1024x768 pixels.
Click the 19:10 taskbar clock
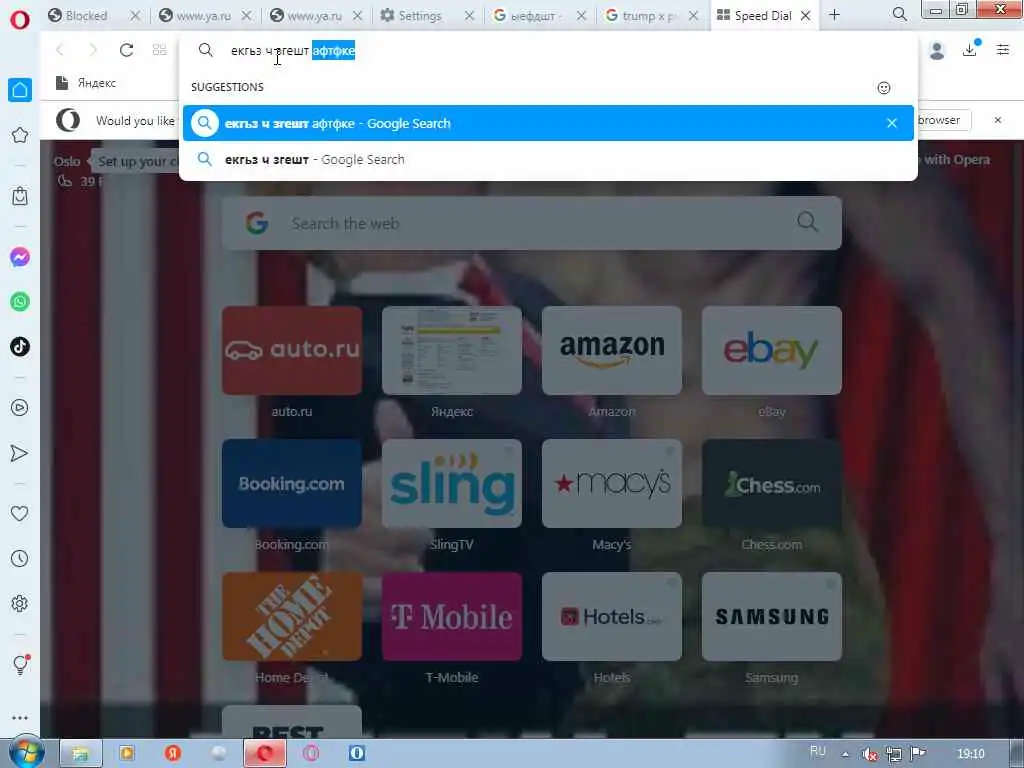click(x=970, y=754)
